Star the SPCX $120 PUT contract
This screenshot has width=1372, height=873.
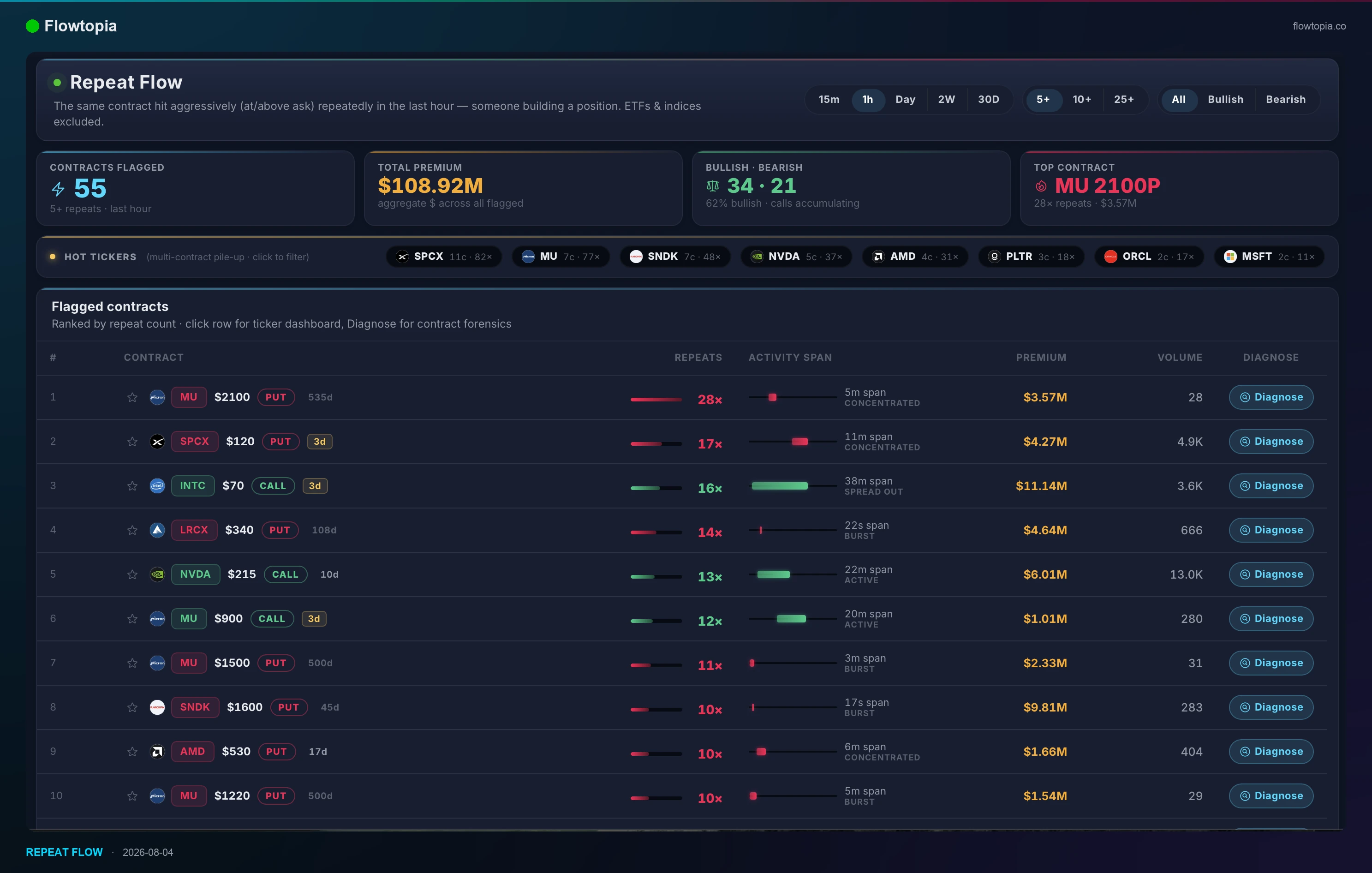[x=132, y=442]
